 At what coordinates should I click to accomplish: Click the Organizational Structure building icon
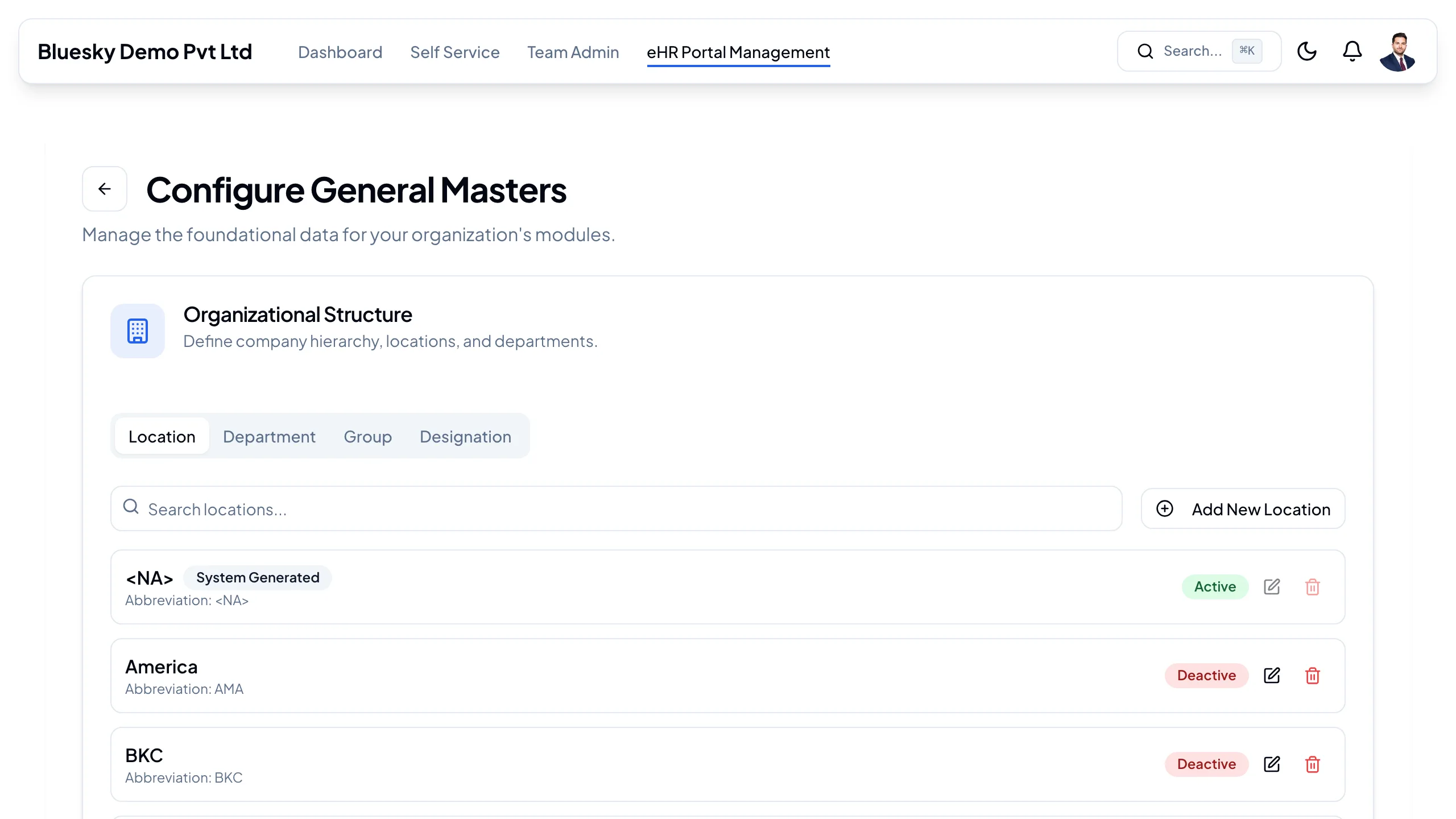138,331
